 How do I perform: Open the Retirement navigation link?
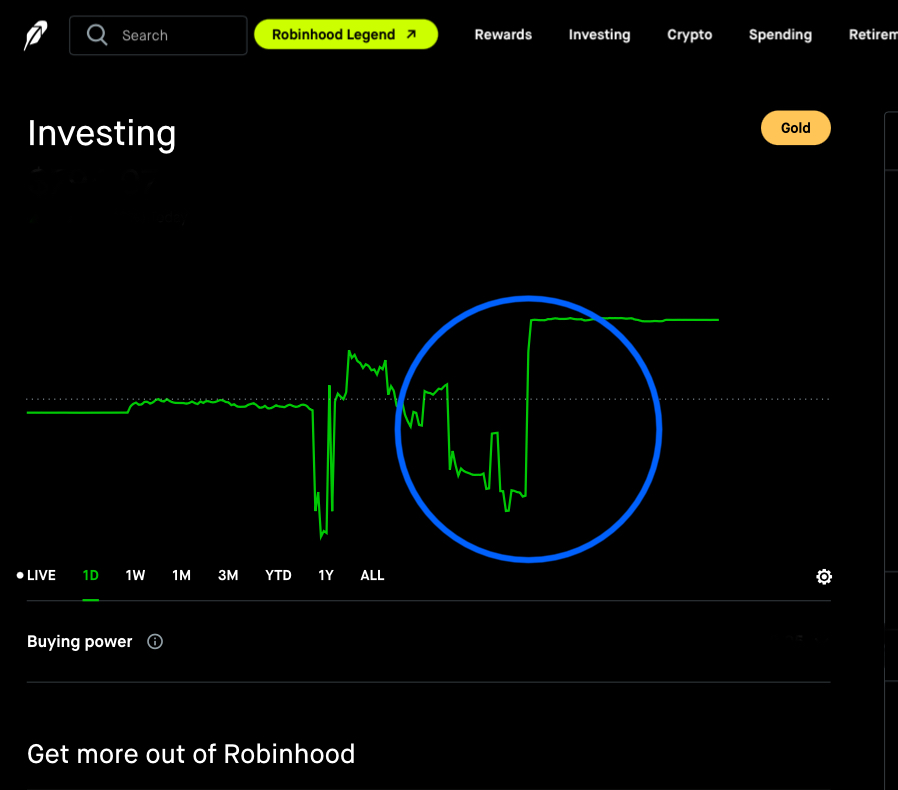coord(872,35)
